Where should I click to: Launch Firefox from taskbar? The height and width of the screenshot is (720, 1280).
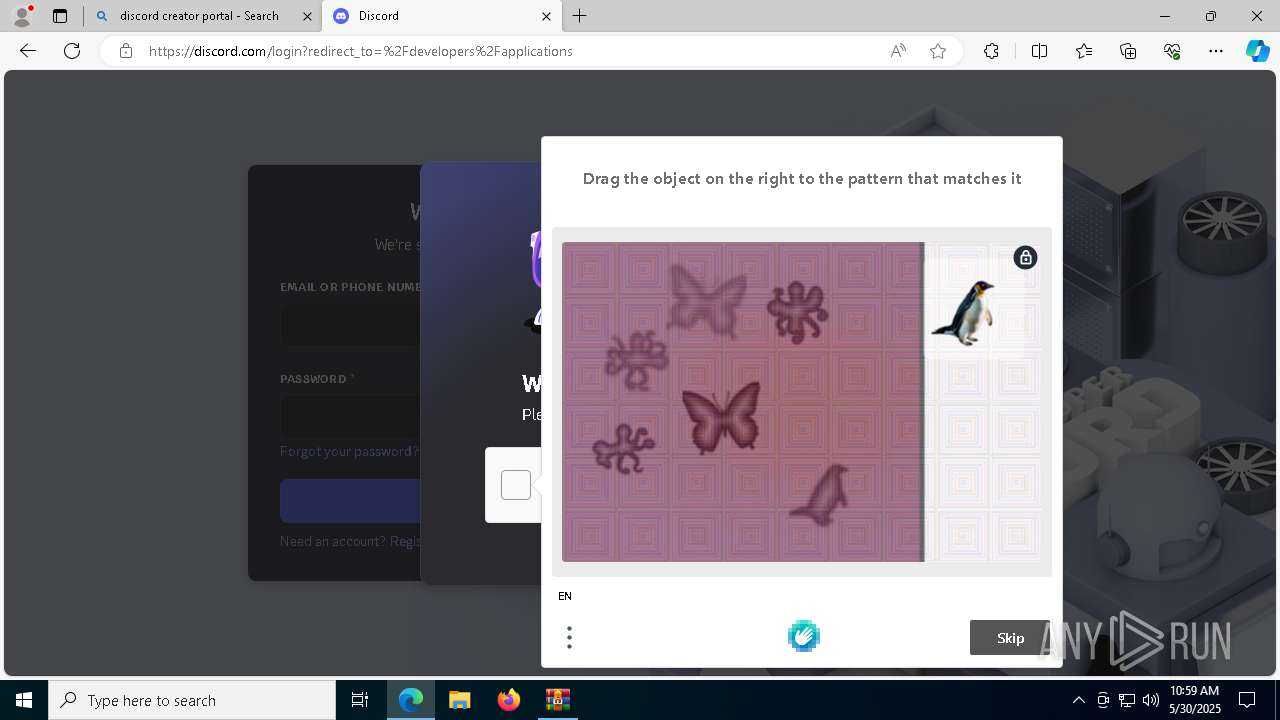(508, 700)
